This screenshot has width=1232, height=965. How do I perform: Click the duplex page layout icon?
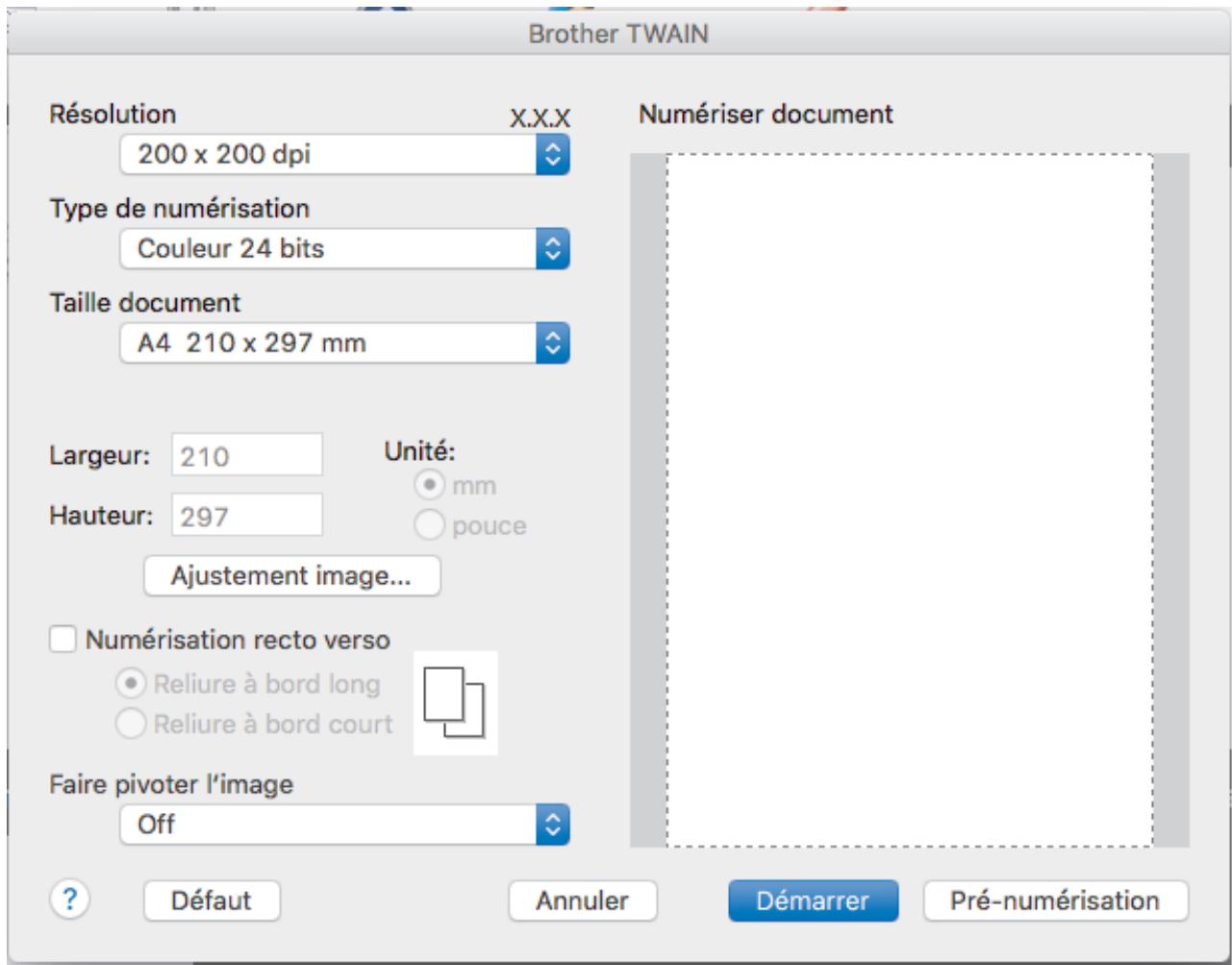point(456,703)
